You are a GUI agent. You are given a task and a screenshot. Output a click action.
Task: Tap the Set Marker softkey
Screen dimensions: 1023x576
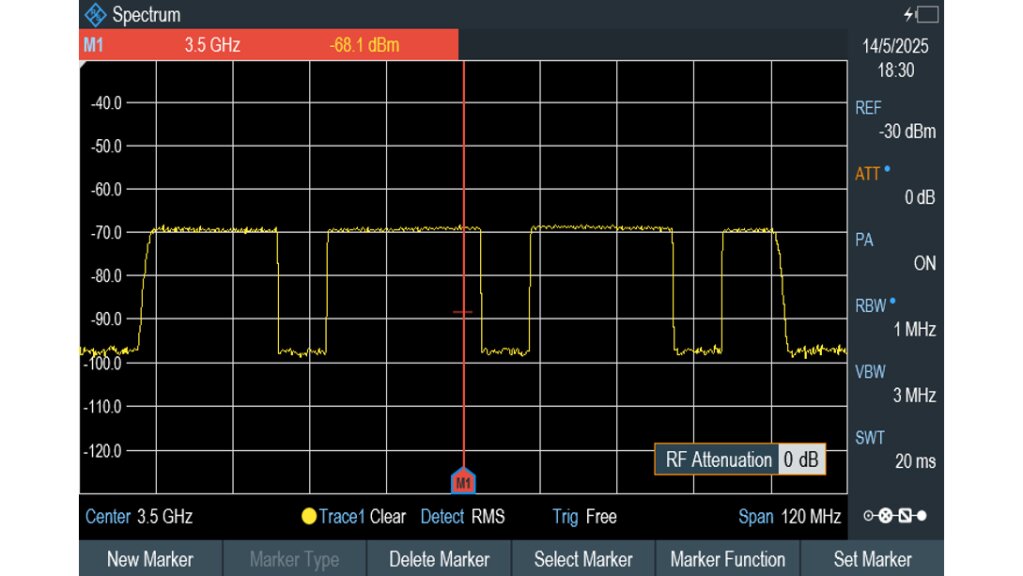pos(872,559)
